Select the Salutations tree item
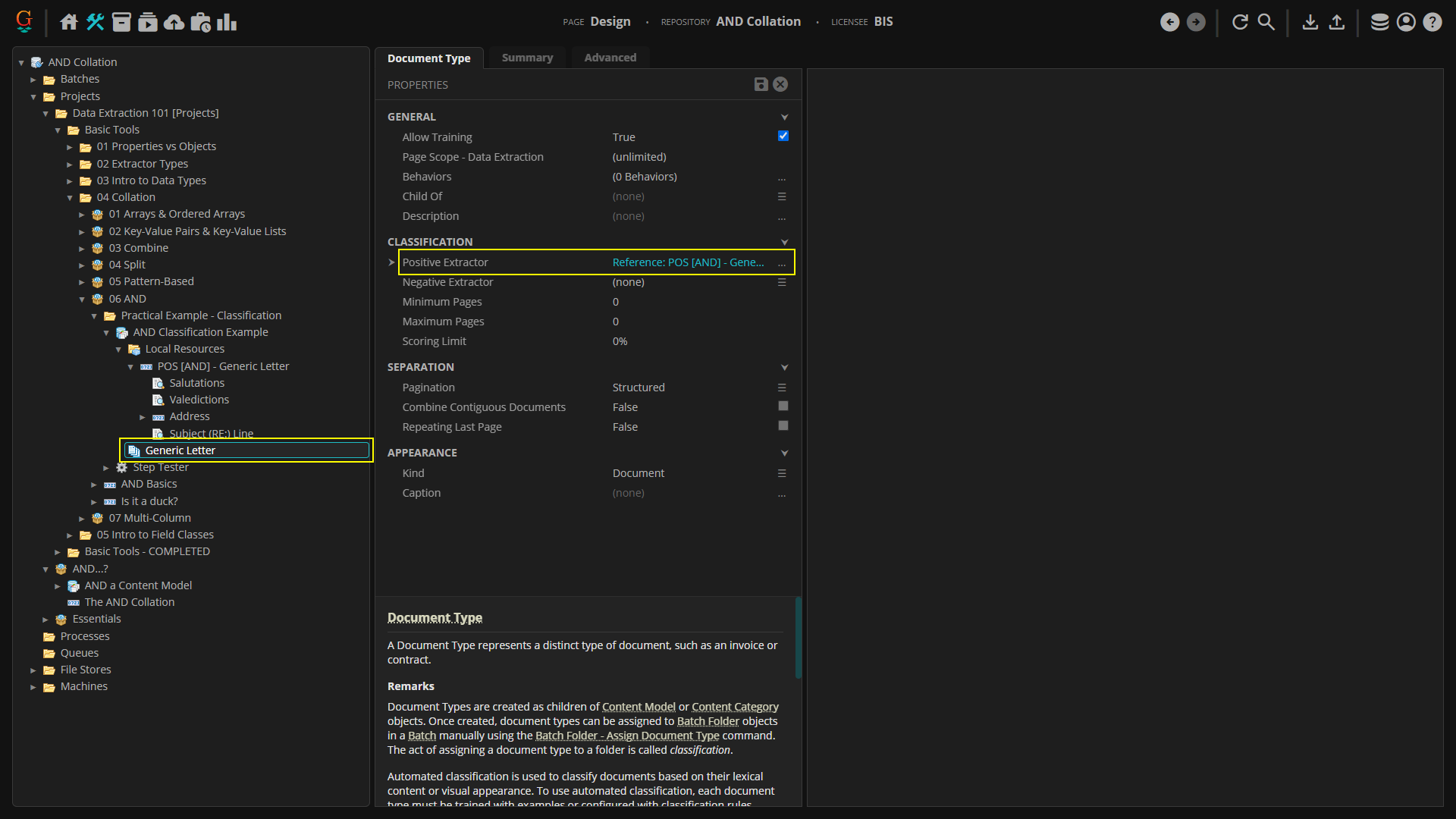Screen dimensions: 1456x819 point(196,383)
